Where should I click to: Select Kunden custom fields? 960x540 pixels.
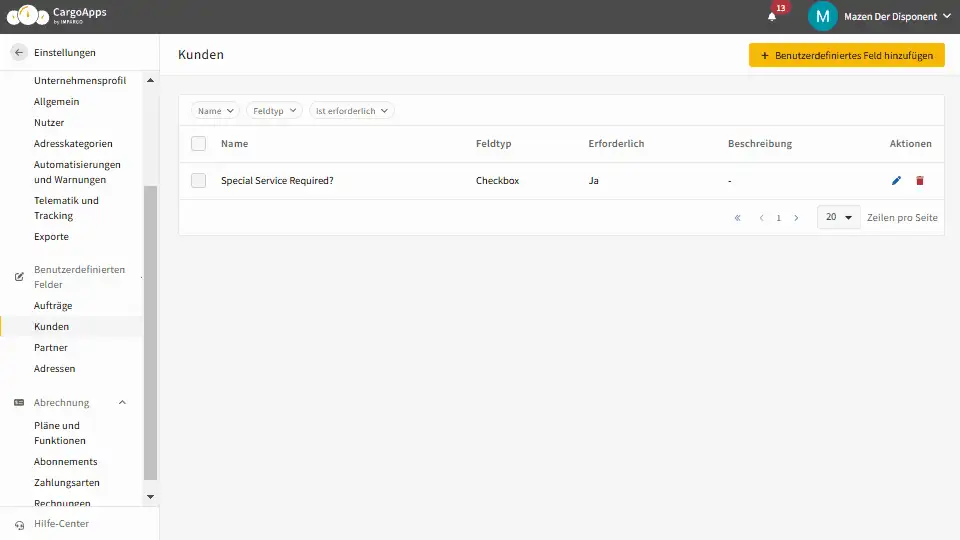(51, 326)
